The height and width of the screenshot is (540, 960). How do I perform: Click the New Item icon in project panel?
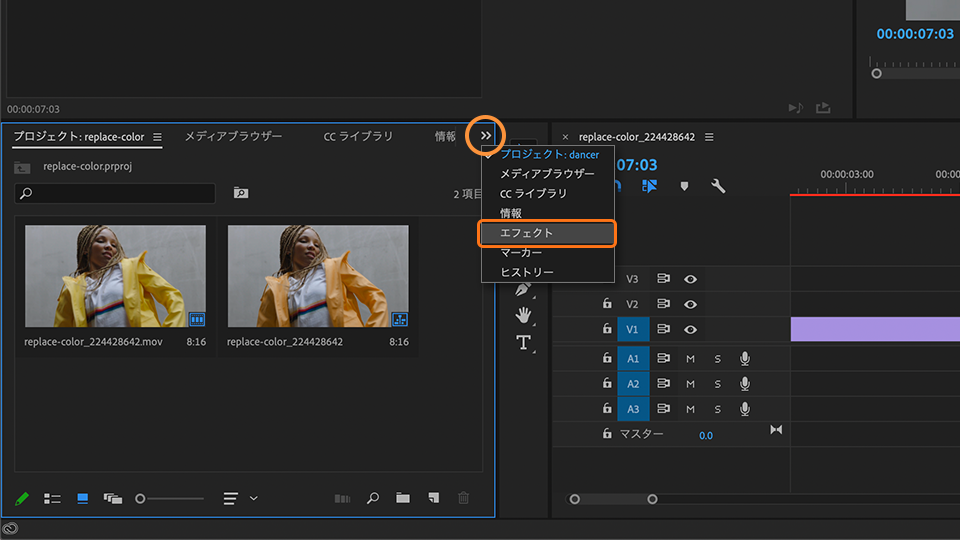[433, 498]
